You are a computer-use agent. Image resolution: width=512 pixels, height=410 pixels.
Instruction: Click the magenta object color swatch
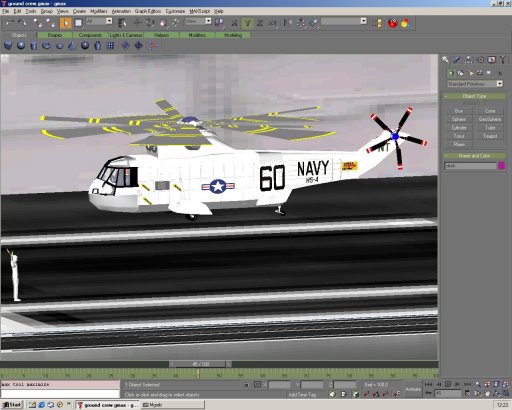coord(501,165)
